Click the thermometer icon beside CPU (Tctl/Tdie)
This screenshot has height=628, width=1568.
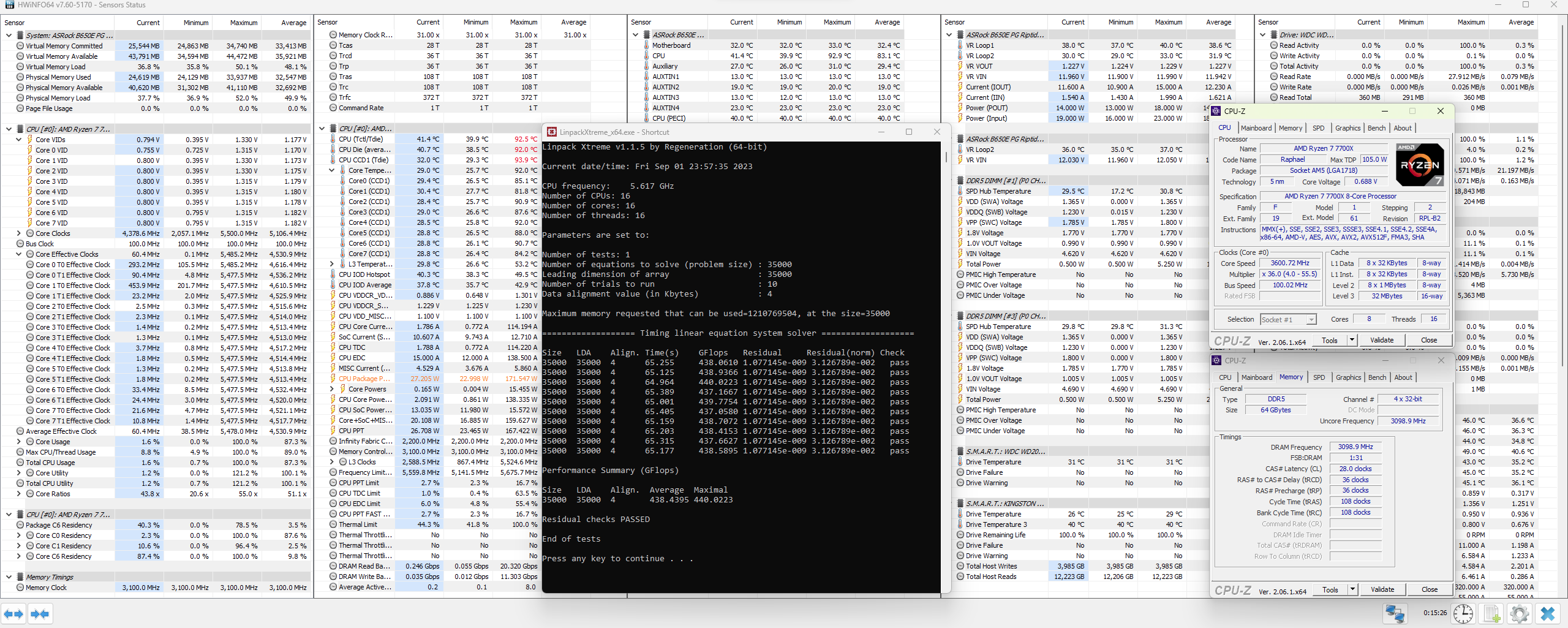(x=333, y=139)
